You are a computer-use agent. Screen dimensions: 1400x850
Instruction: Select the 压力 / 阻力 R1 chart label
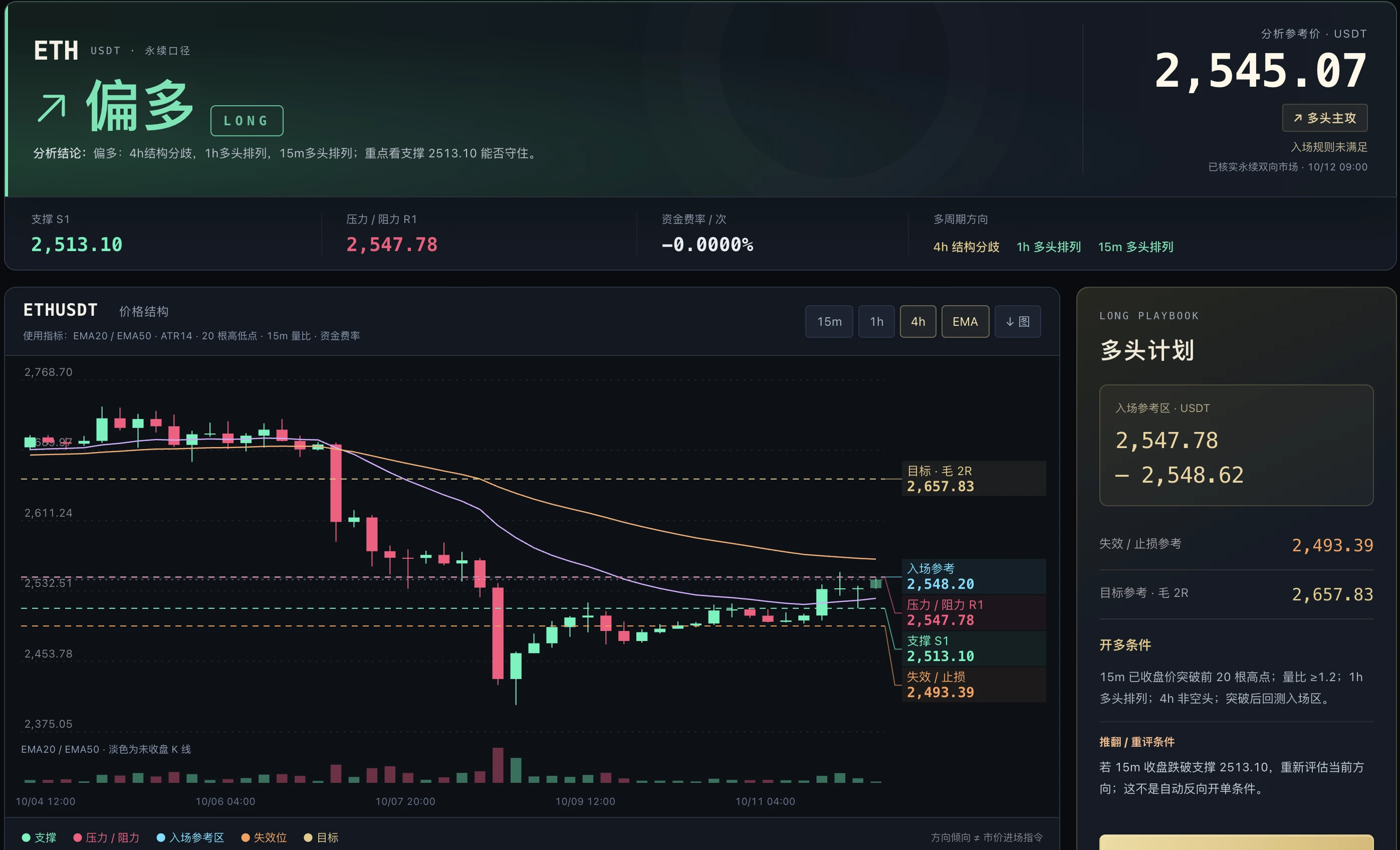click(x=973, y=612)
